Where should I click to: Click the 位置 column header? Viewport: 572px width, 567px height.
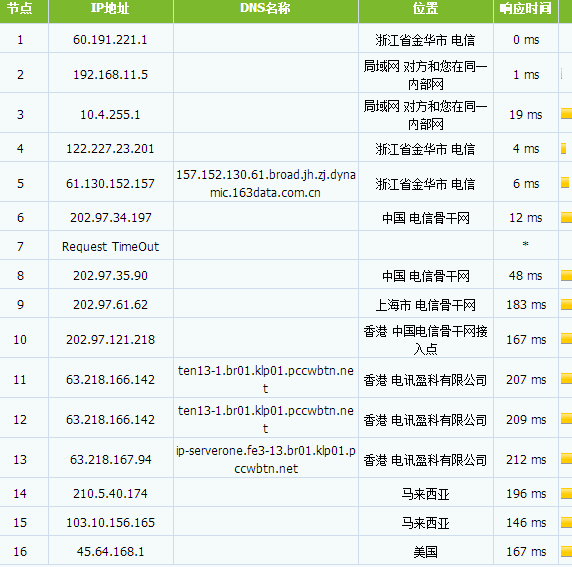point(425,8)
